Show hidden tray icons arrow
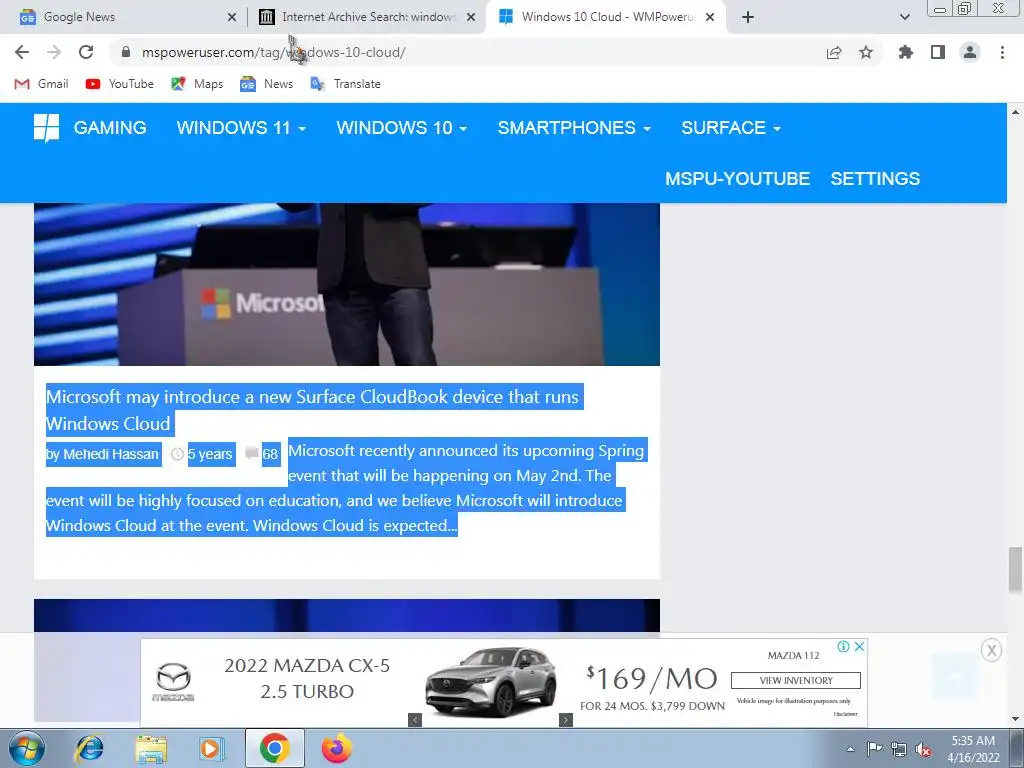Viewport: 1024px width, 768px height. coord(850,749)
